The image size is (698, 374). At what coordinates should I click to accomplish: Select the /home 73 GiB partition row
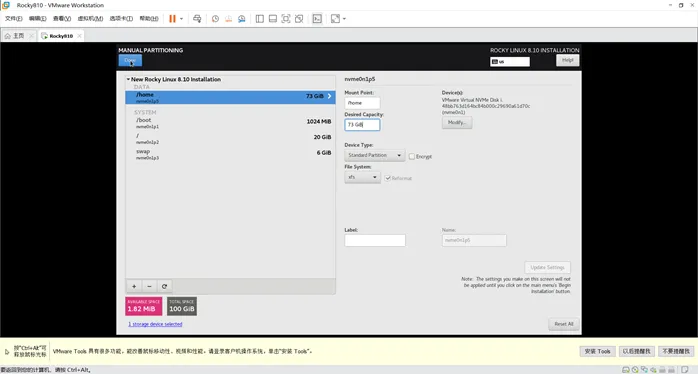(x=230, y=97)
